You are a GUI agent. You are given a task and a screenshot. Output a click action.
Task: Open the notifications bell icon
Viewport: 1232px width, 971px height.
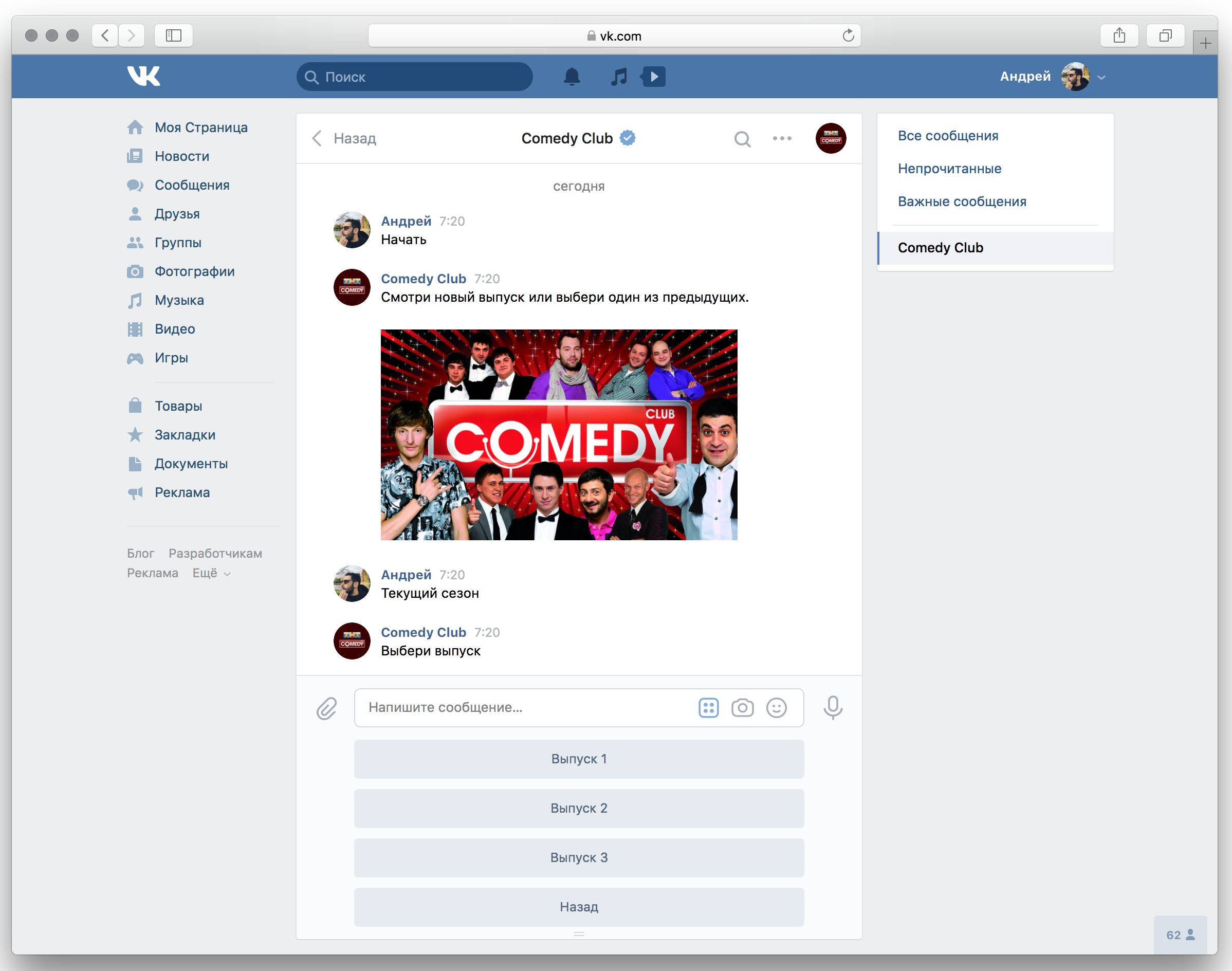(573, 75)
